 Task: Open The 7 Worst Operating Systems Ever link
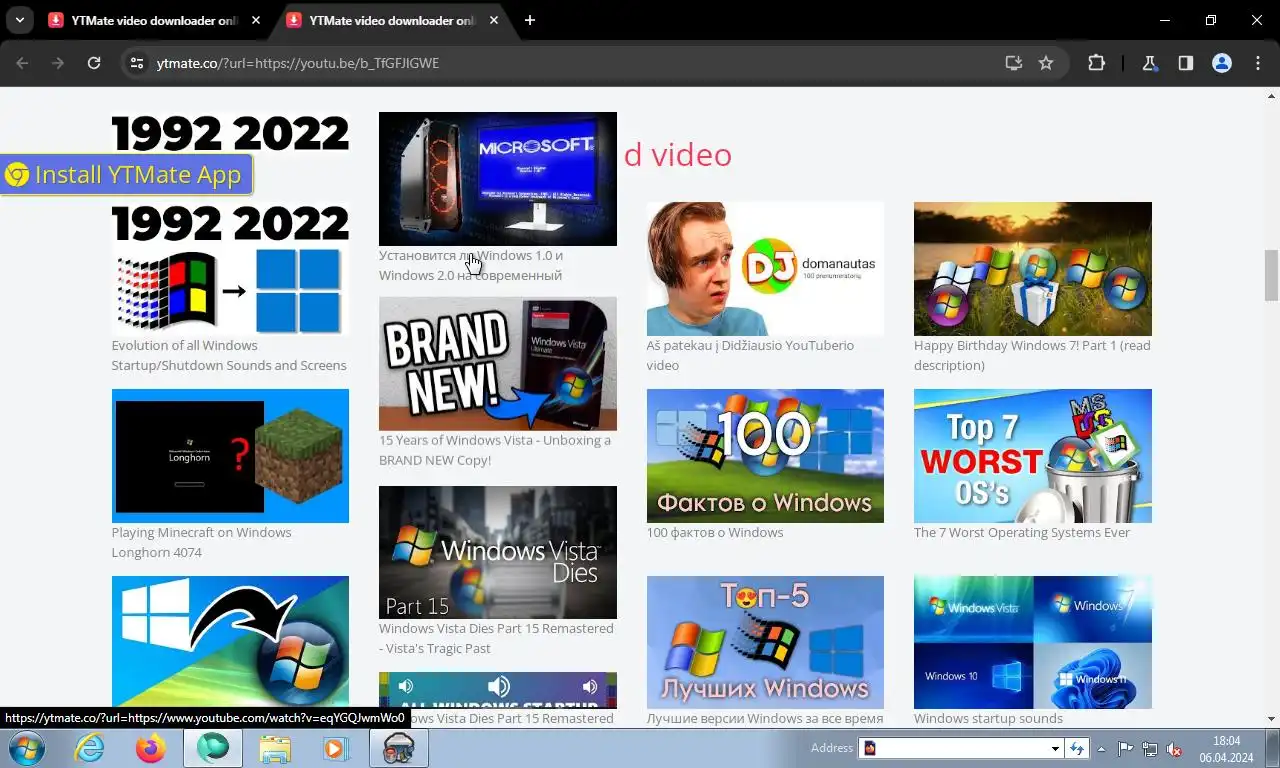click(1022, 532)
